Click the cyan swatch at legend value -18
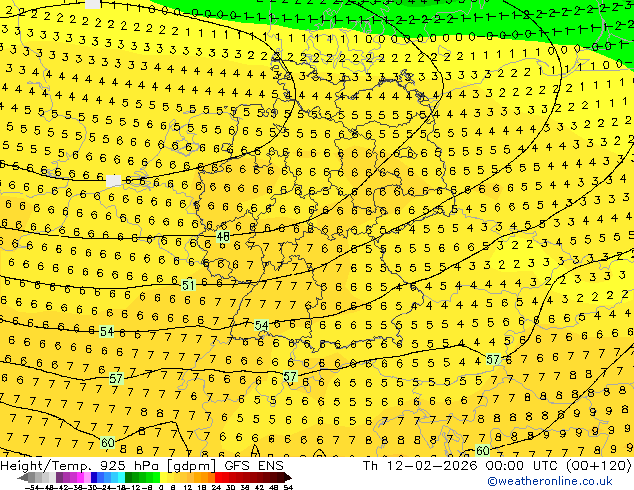The image size is (634, 490). (x=121, y=478)
